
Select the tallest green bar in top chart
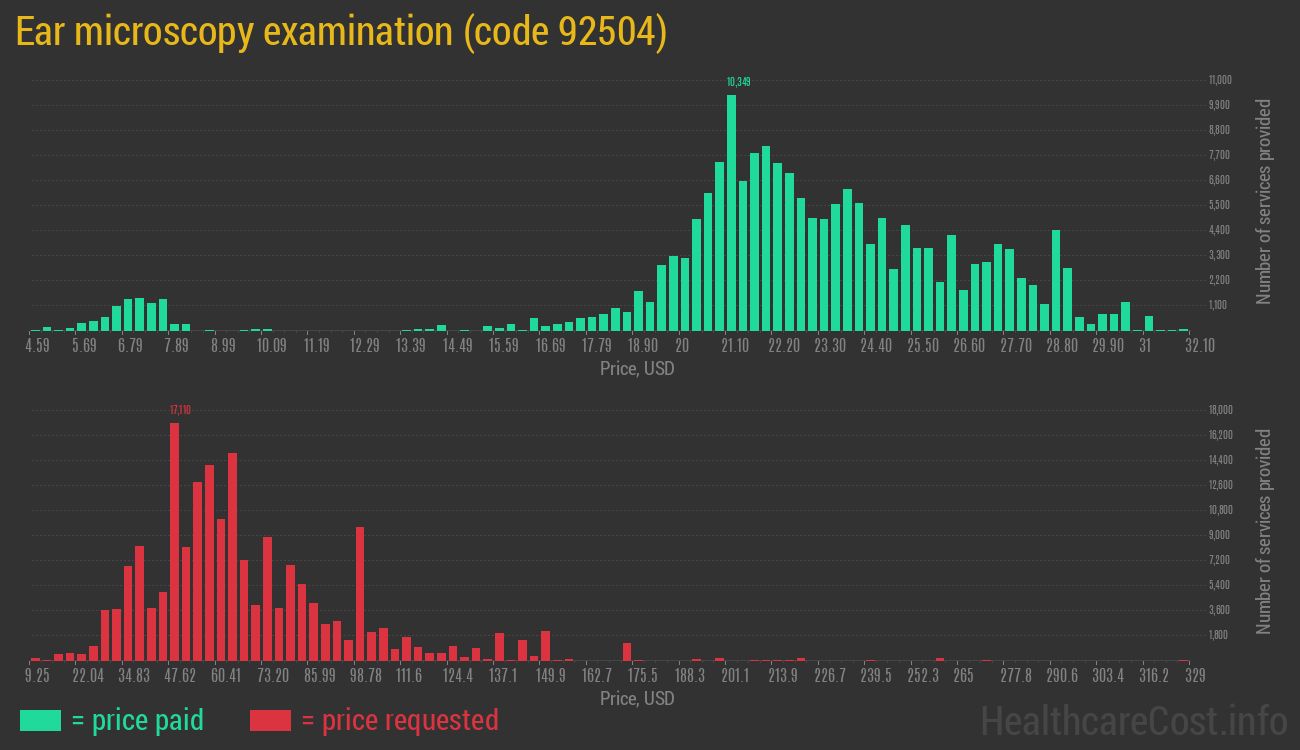(x=731, y=212)
